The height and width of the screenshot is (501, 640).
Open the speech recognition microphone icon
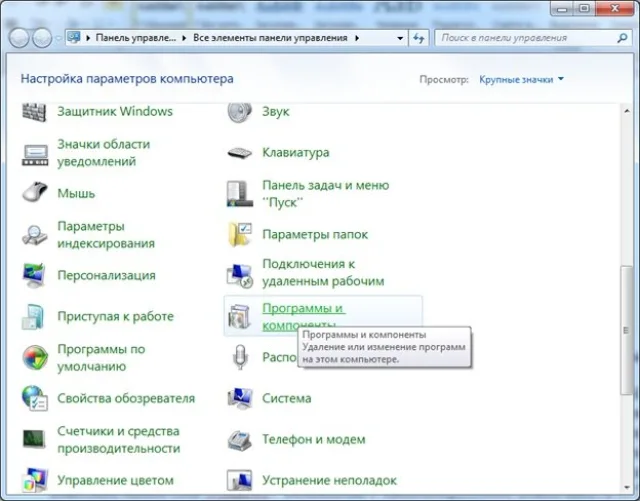(240, 357)
